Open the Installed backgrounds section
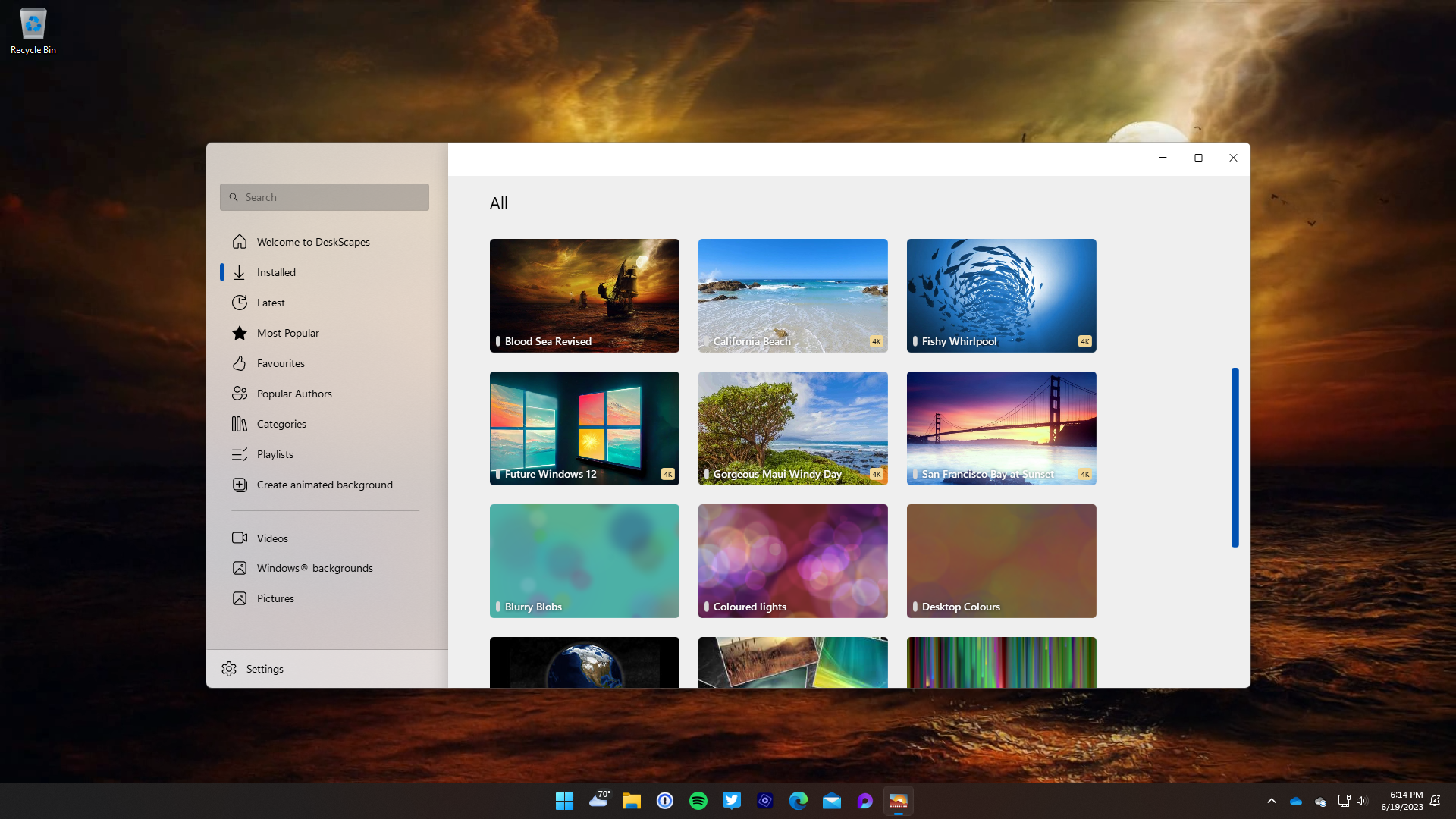The height and width of the screenshot is (819, 1456). click(275, 271)
